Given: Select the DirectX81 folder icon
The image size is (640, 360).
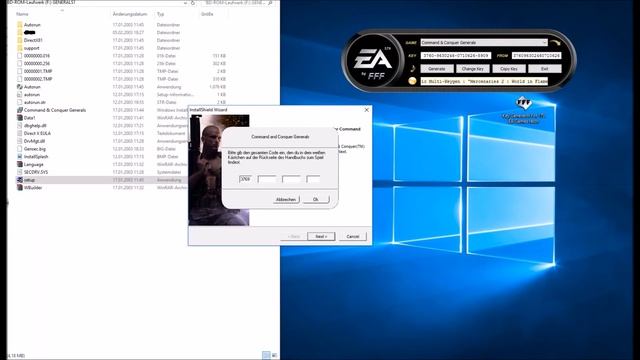Looking at the screenshot, I should tap(20, 40).
